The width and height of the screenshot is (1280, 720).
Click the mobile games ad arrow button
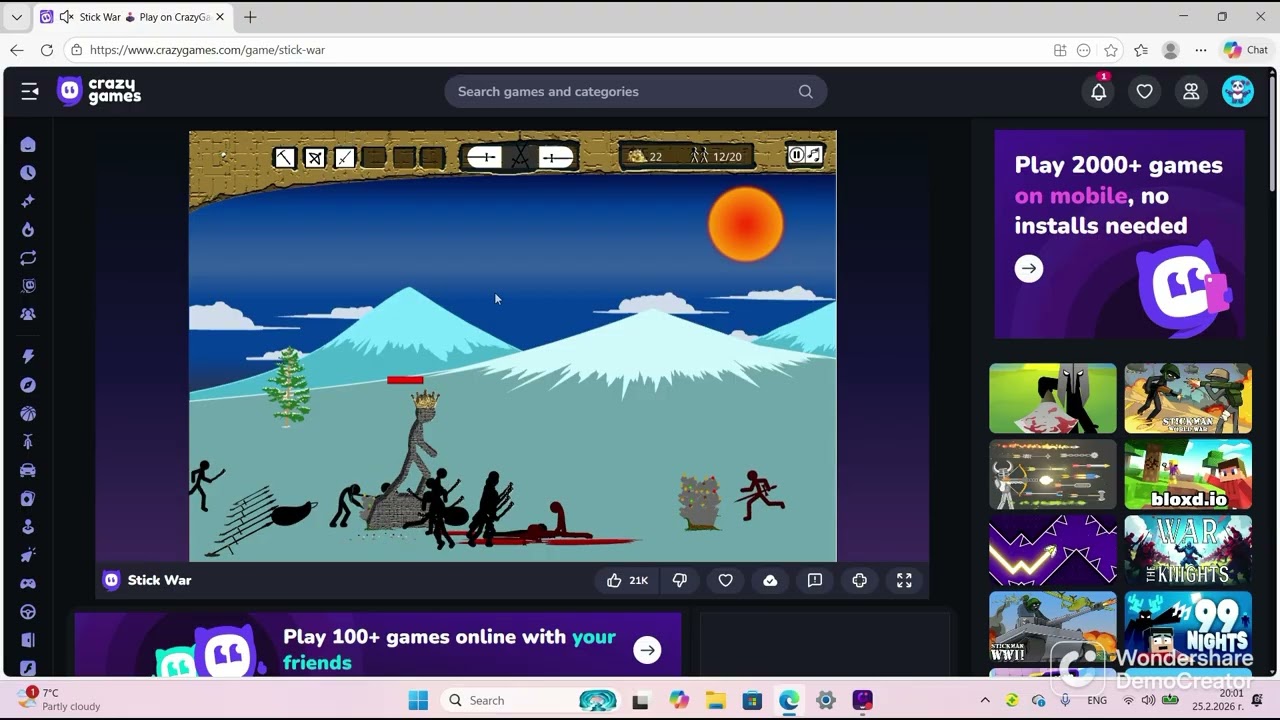[1029, 268]
